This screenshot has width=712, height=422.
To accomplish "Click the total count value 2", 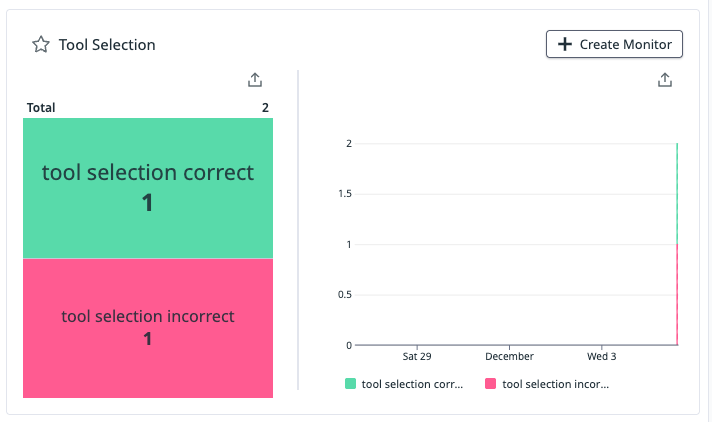I will tap(265, 107).
